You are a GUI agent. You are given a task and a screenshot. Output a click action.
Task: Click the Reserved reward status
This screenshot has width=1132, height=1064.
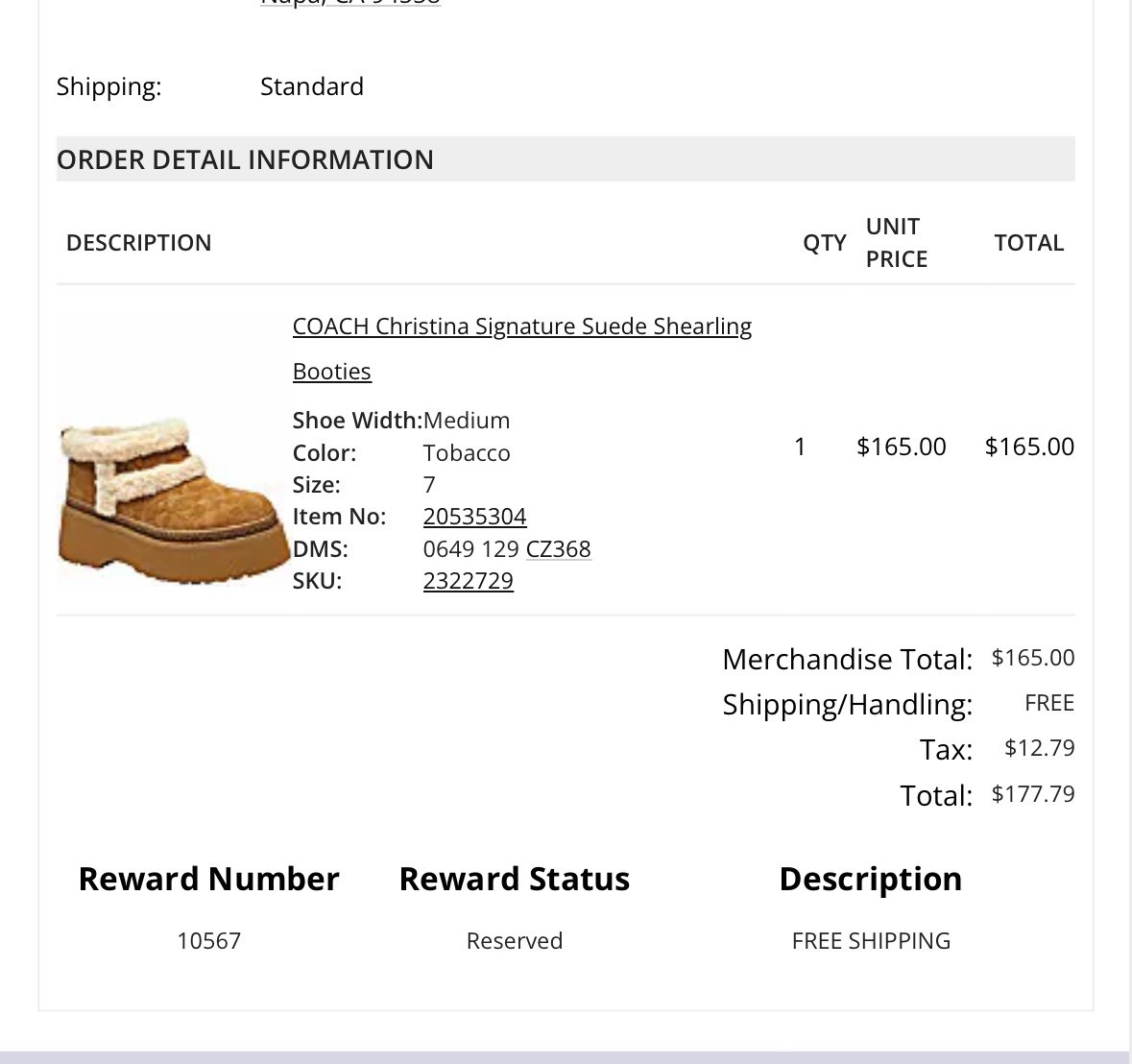(514, 940)
